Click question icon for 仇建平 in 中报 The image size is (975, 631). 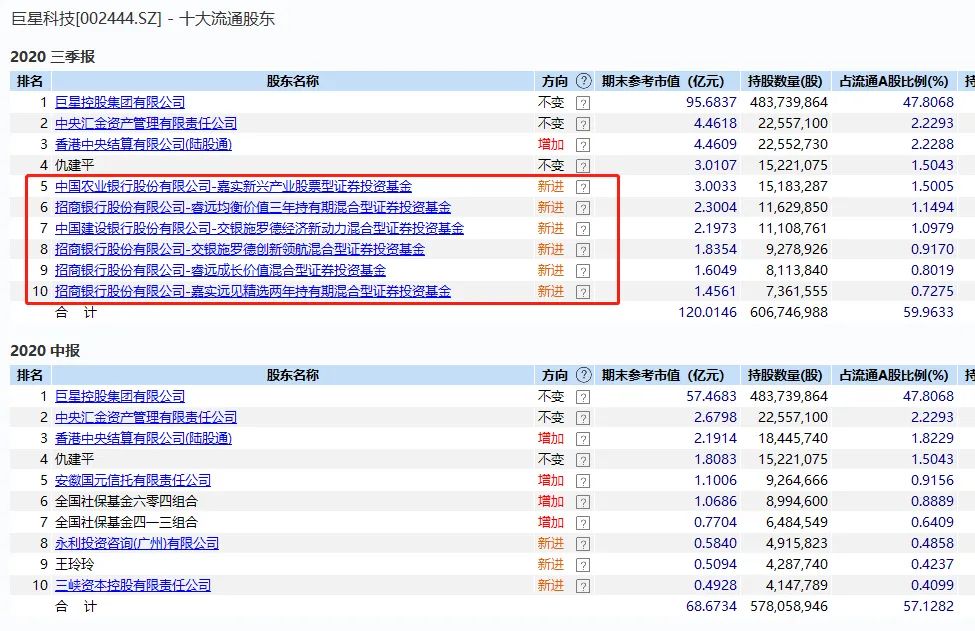tap(583, 460)
